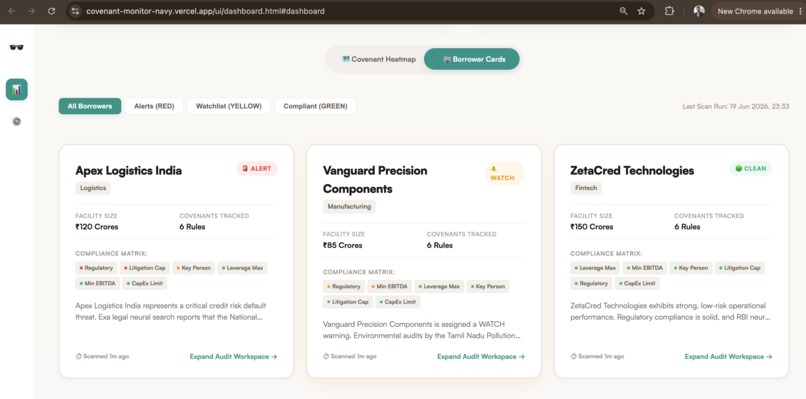
Task: Click the New Chrome available button
Action: [757, 11]
